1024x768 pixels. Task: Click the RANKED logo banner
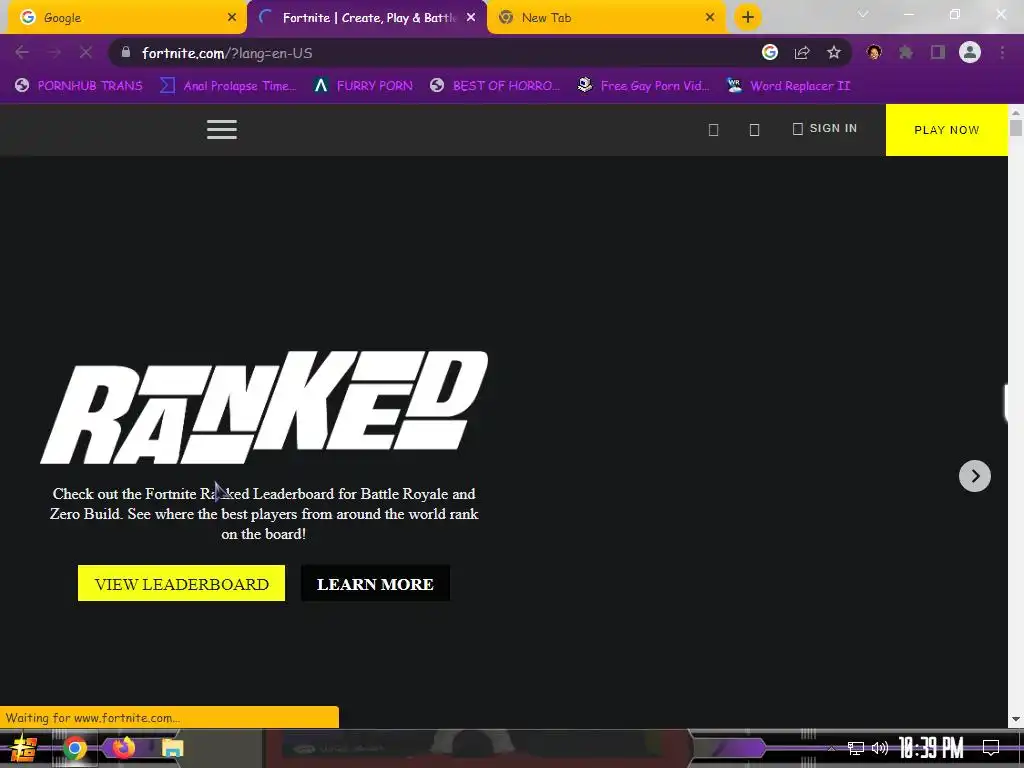click(x=264, y=408)
